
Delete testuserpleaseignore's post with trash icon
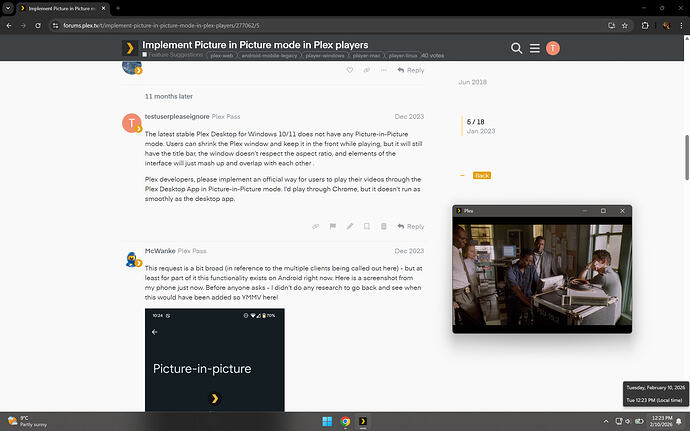click(384, 226)
